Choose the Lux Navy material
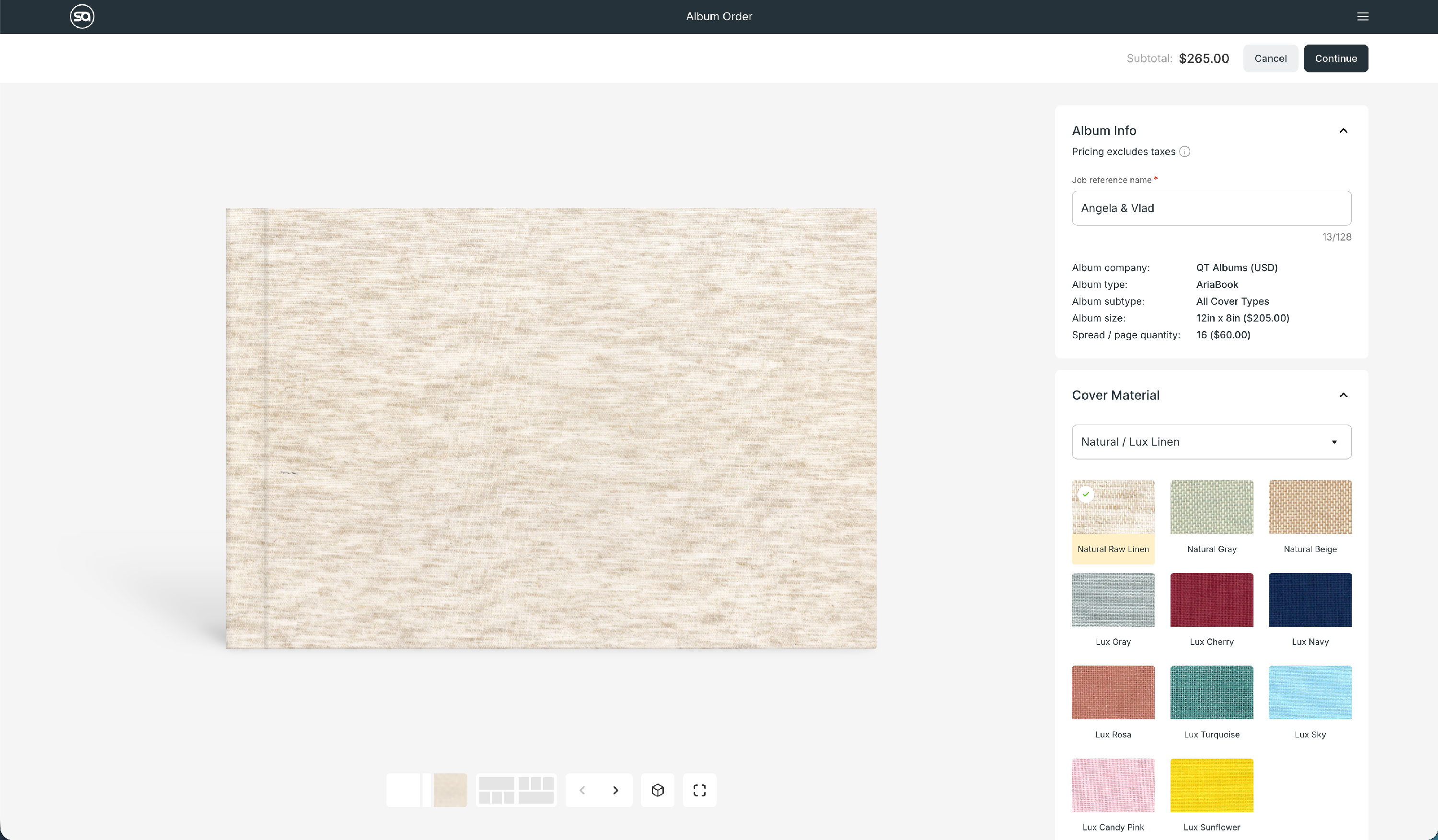Screen dimensions: 1438x840 pyautogui.click(x=1310, y=600)
